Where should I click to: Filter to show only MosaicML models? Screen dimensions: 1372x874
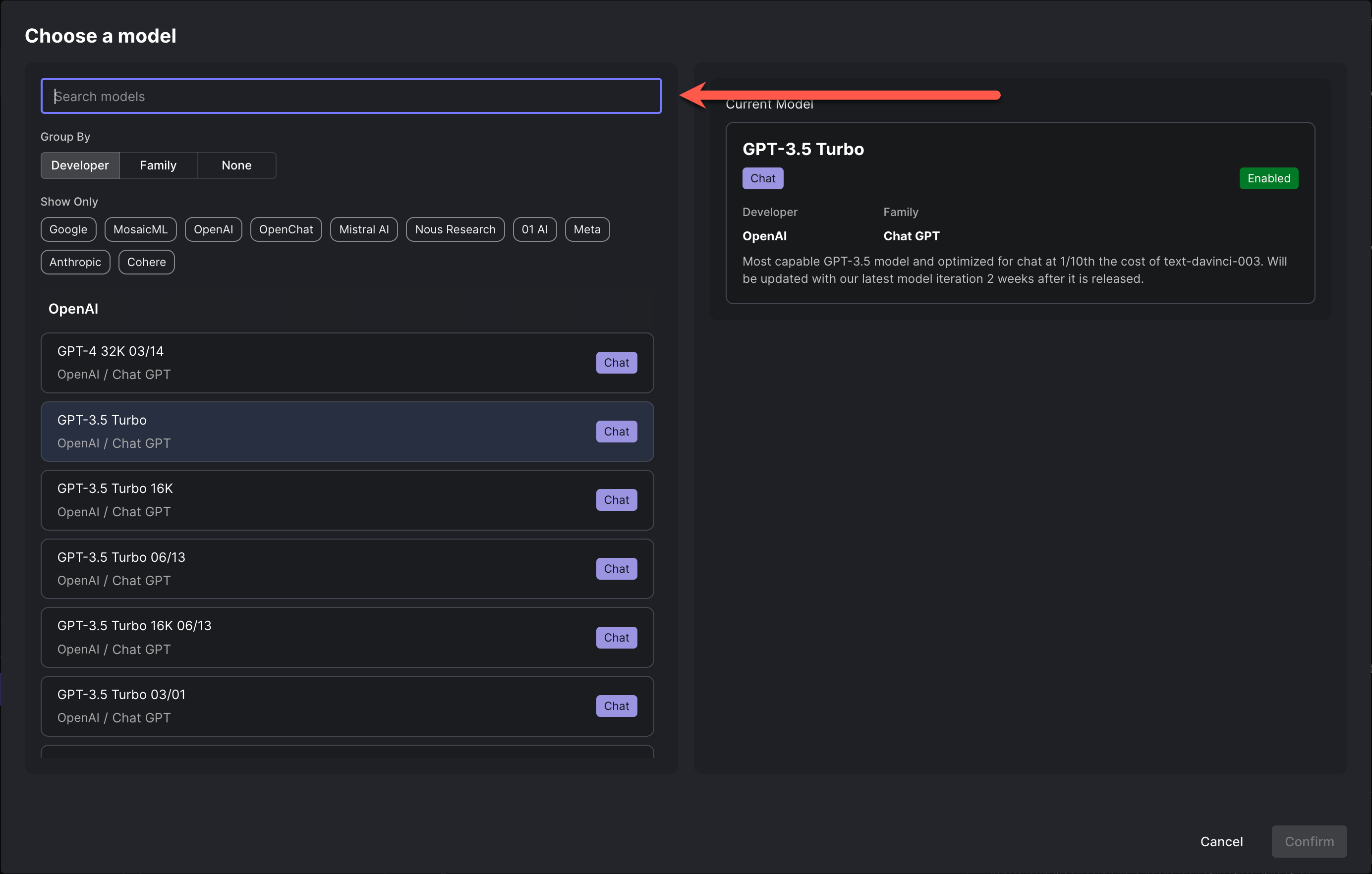tap(141, 229)
